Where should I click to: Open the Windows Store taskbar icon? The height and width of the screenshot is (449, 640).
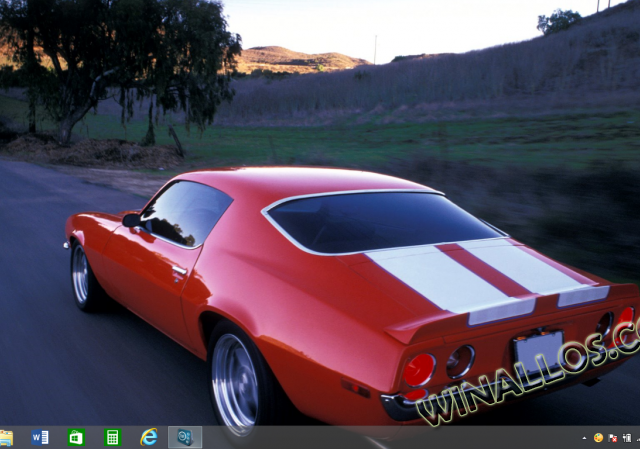(76, 437)
